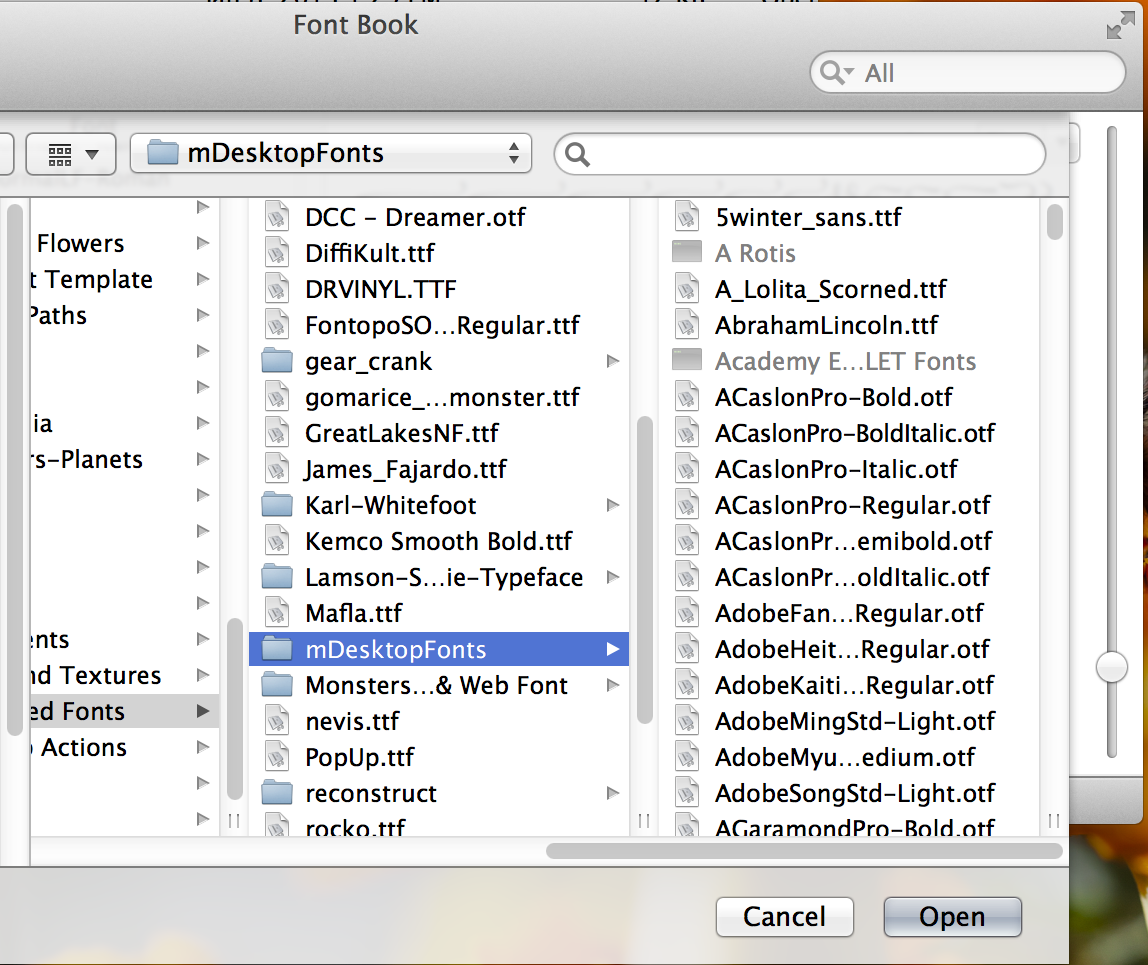Expand Karl-Whitefoot folder arrow
This screenshot has width=1148, height=965.
(x=613, y=505)
